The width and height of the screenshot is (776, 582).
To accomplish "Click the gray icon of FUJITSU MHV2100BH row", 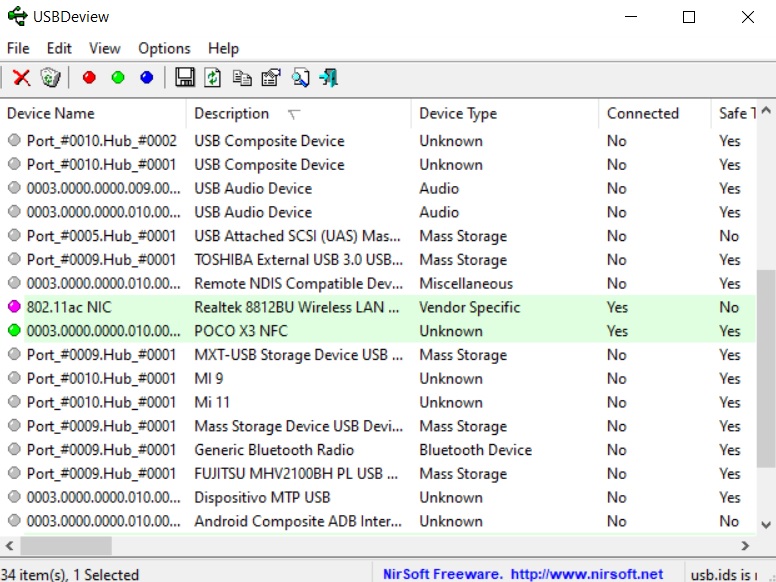I will tap(14, 473).
